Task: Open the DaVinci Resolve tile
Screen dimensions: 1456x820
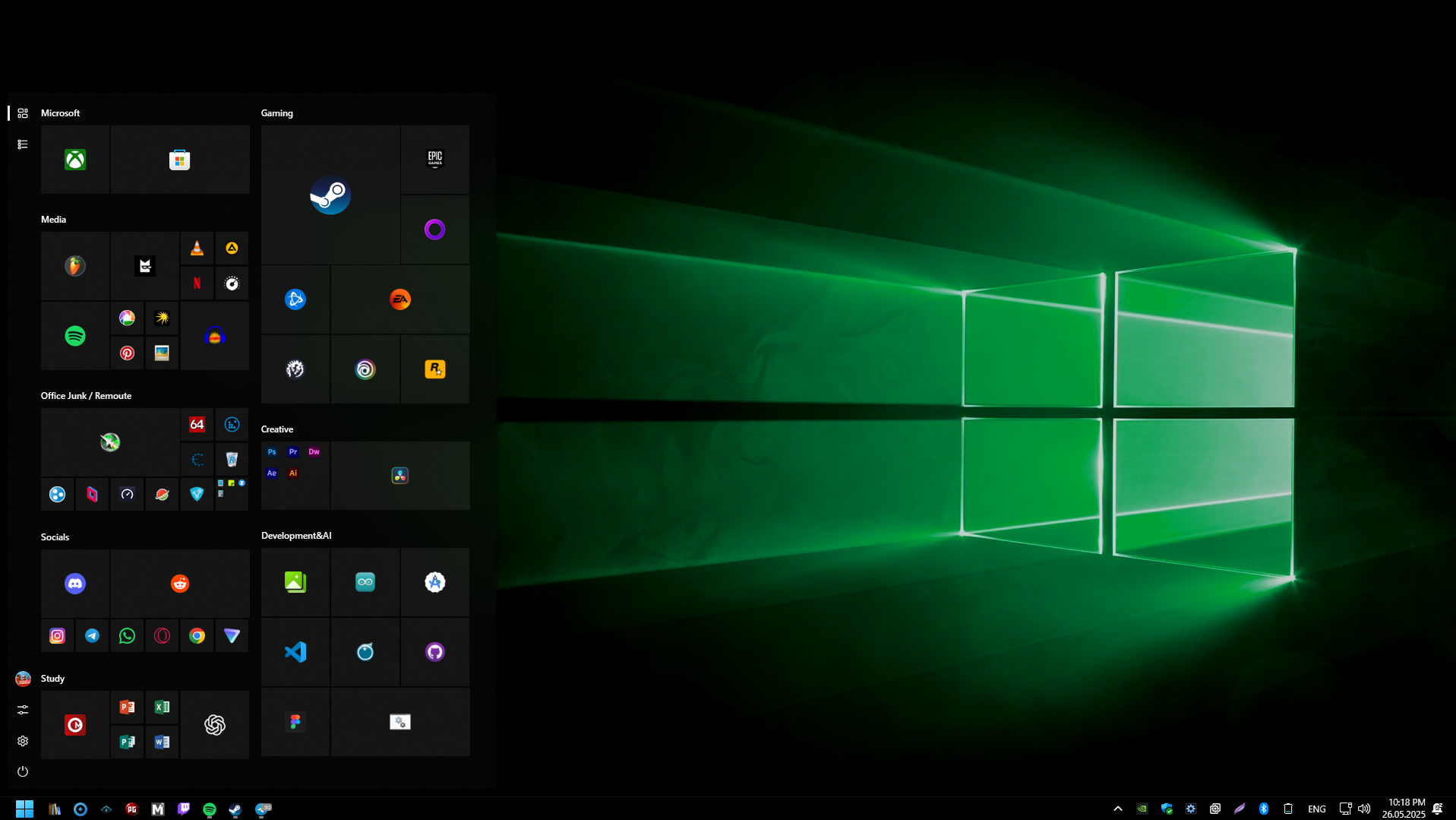Action: pos(400,476)
